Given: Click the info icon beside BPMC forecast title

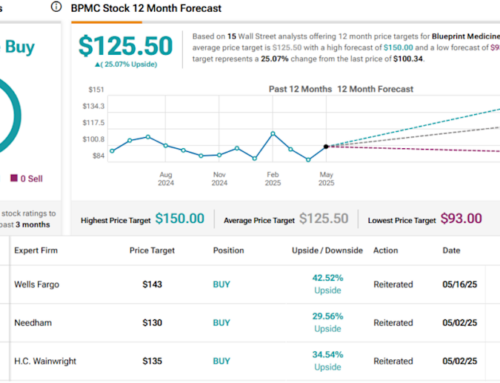Looking at the screenshot, I should 56,7.
